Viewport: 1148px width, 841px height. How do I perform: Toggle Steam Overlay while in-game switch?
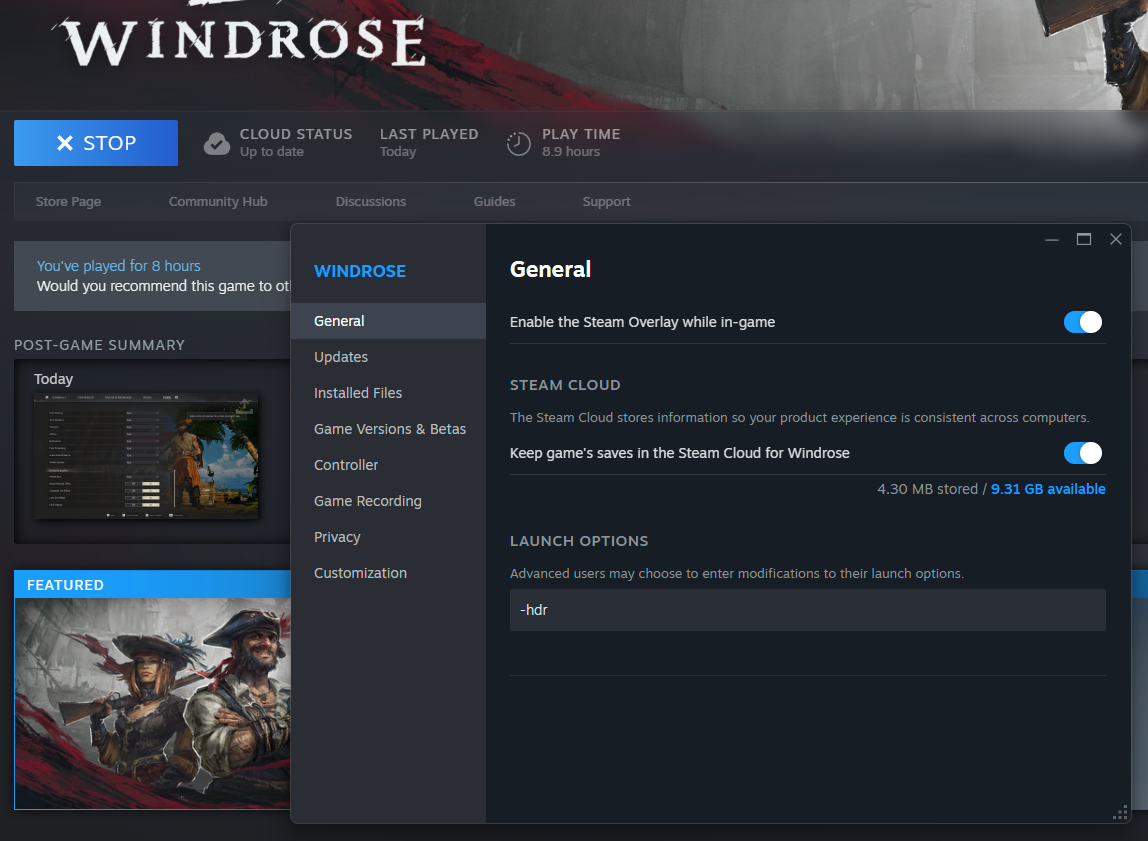(x=1082, y=322)
